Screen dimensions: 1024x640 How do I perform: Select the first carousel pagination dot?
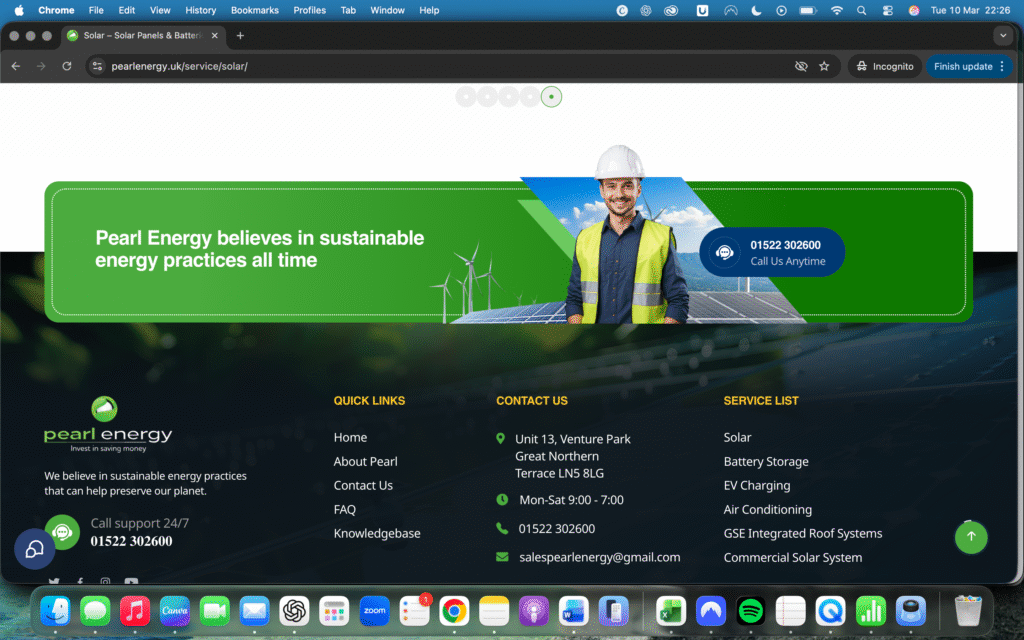pos(466,97)
